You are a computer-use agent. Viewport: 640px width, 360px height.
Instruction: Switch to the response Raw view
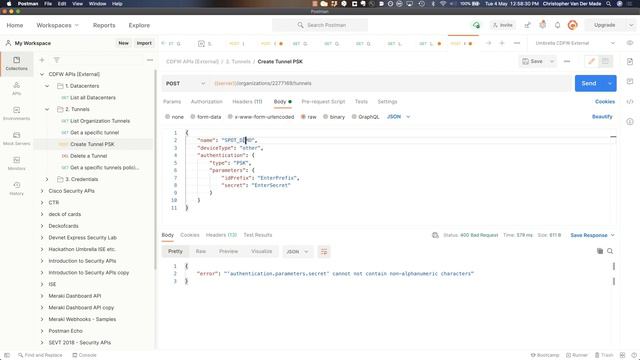point(200,251)
